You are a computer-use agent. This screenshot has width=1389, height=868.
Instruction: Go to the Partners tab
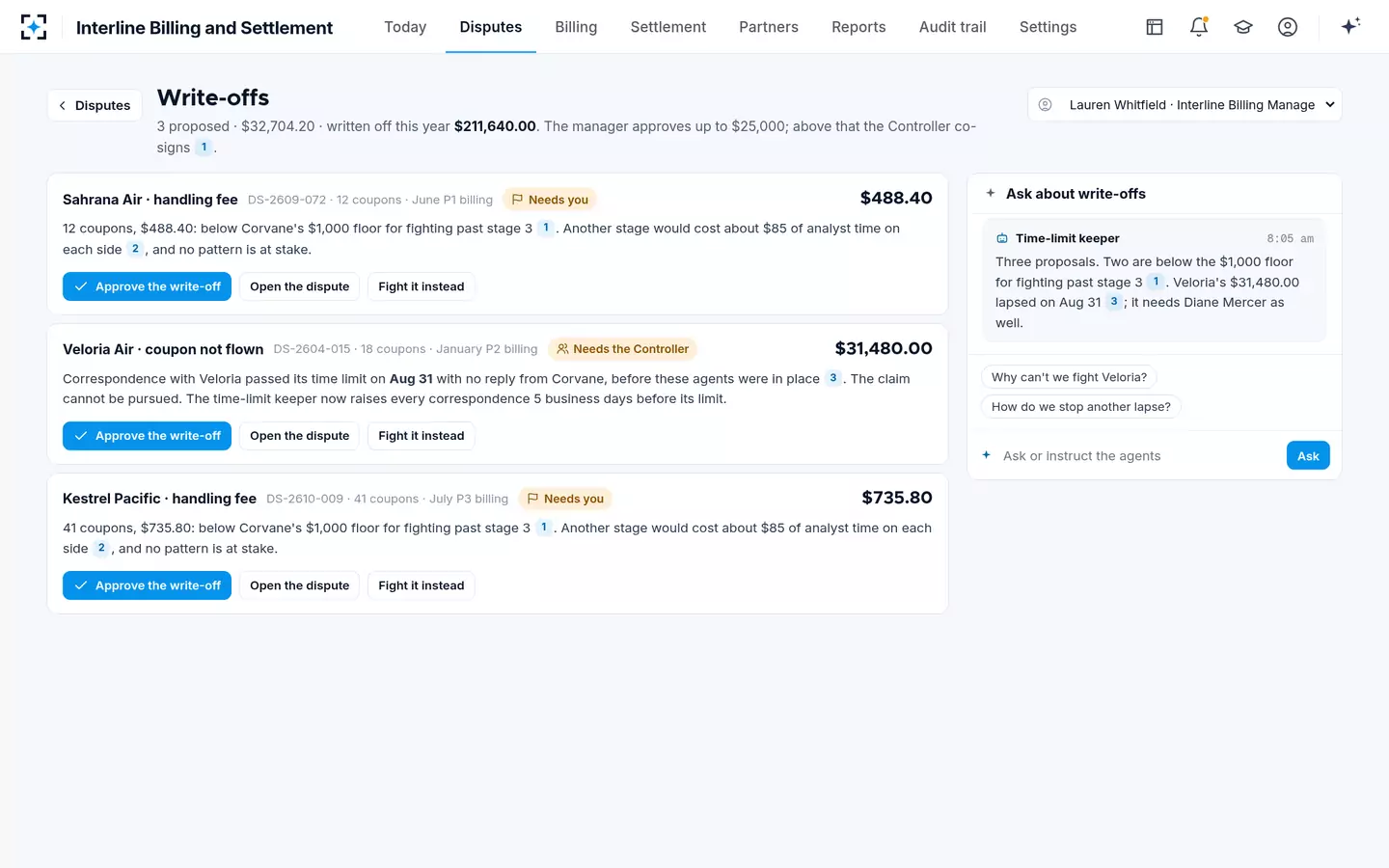pyautogui.click(x=769, y=27)
